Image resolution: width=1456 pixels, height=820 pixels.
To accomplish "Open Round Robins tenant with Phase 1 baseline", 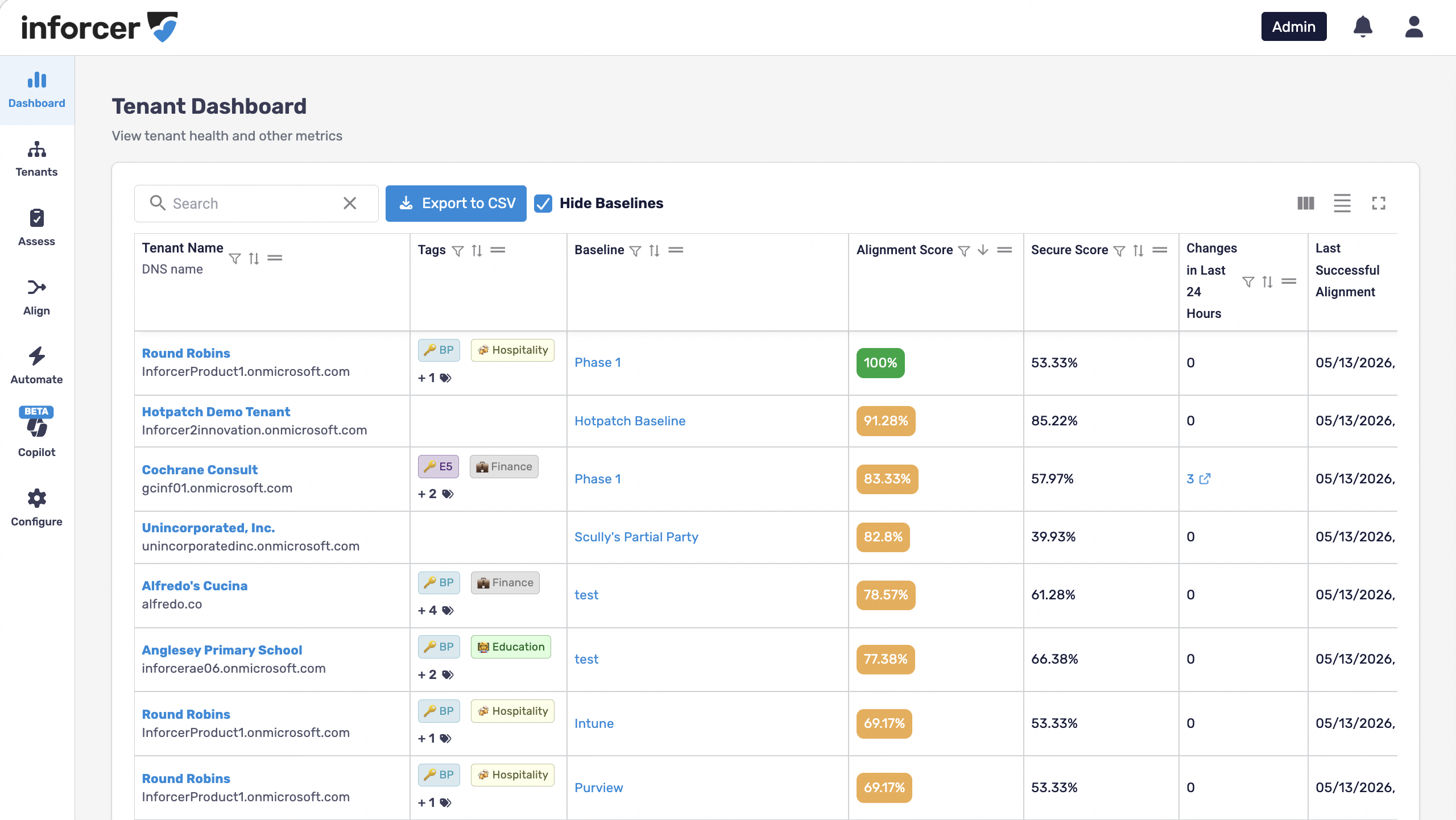I will click(186, 353).
